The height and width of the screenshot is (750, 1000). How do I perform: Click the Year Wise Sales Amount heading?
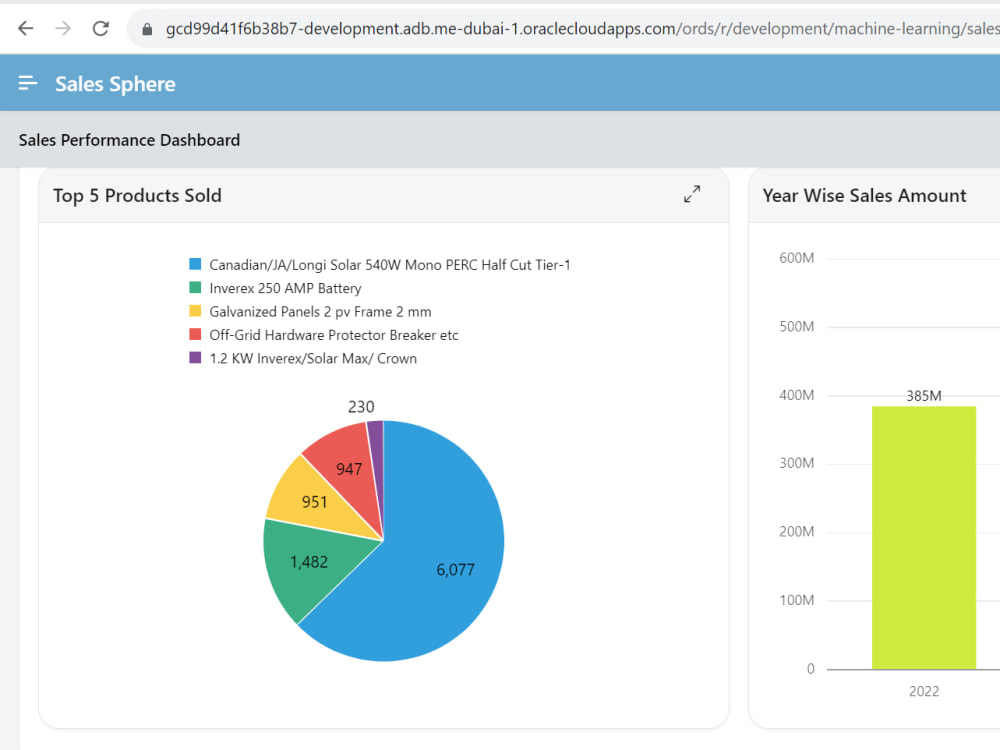click(x=864, y=195)
